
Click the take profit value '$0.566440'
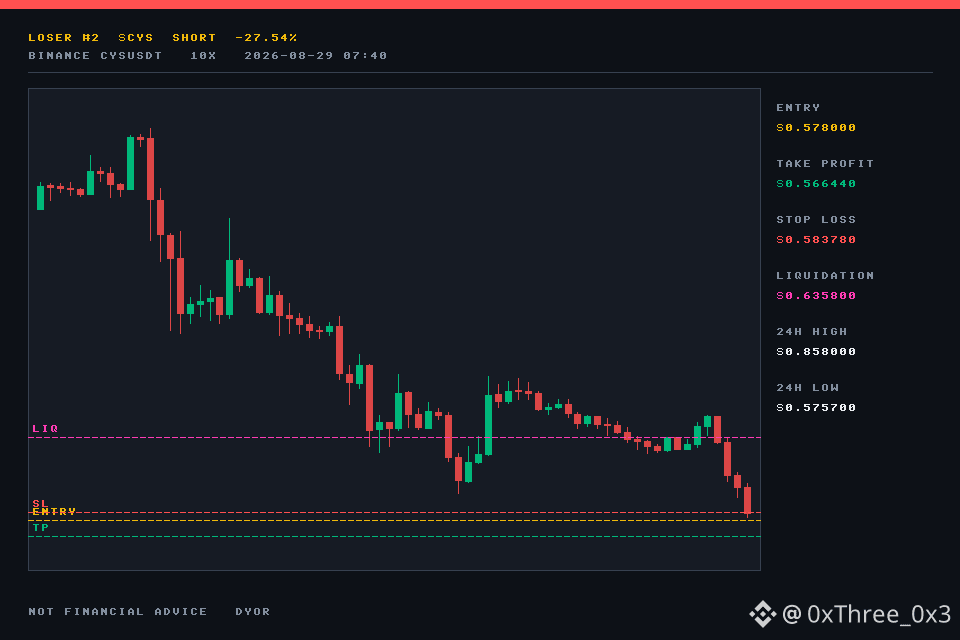pos(816,184)
